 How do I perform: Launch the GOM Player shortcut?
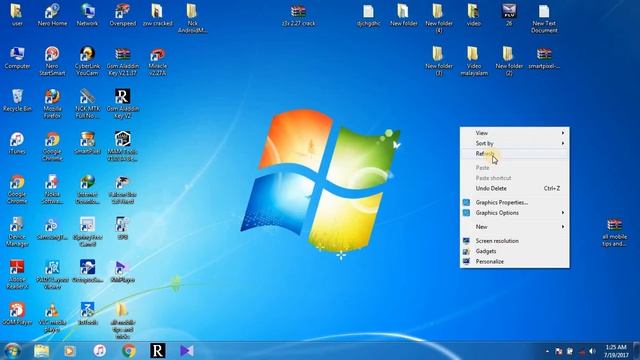click(x=17, y=313)
